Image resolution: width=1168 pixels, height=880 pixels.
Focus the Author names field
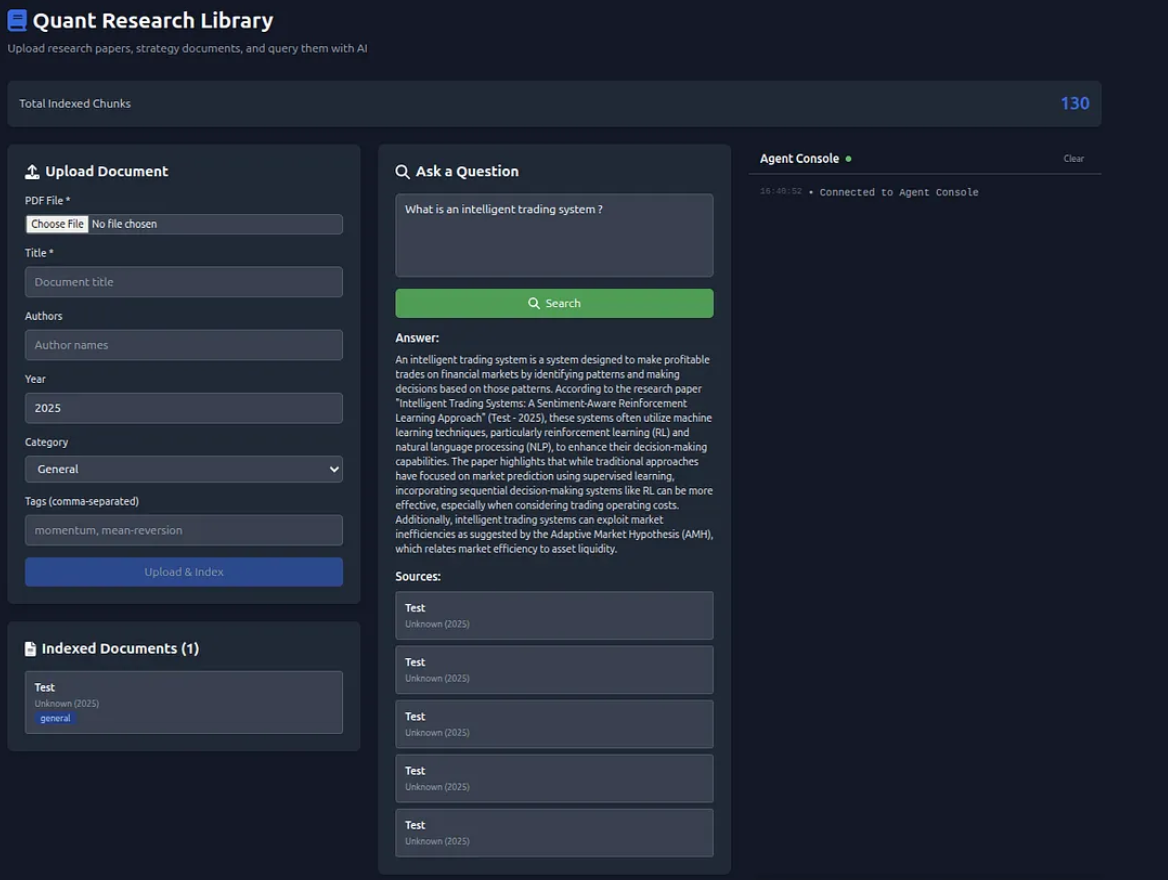coord(183,345)
